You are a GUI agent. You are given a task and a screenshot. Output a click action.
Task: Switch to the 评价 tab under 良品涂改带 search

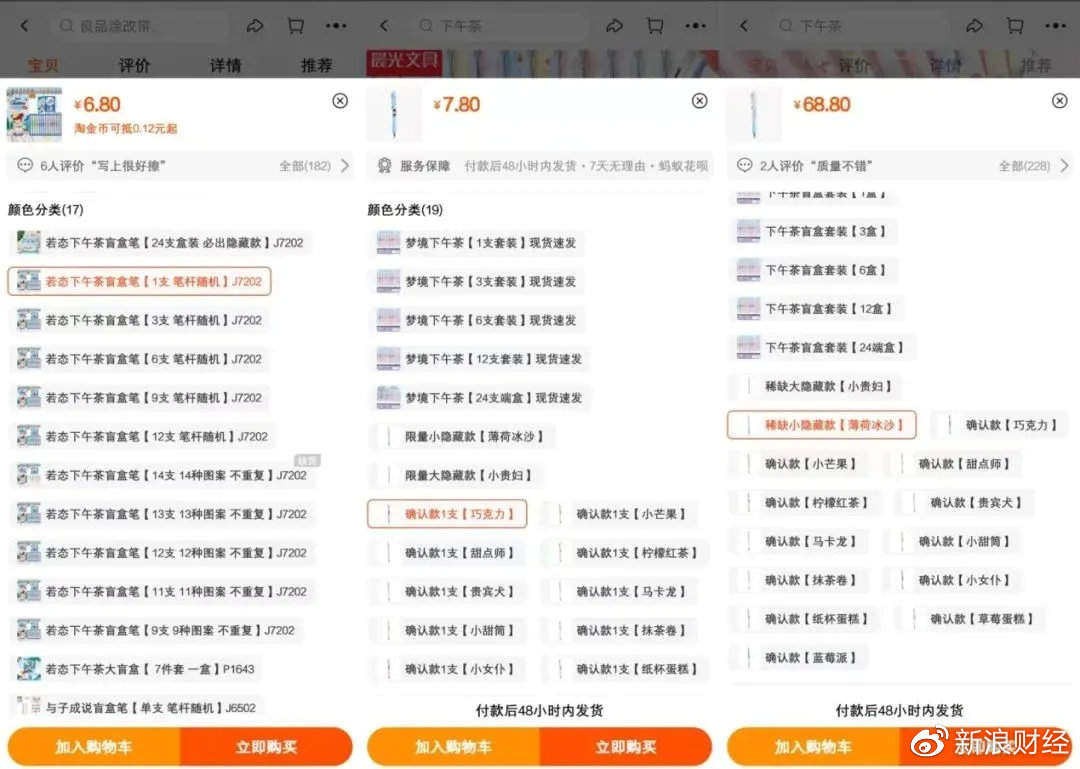(134, 65)
